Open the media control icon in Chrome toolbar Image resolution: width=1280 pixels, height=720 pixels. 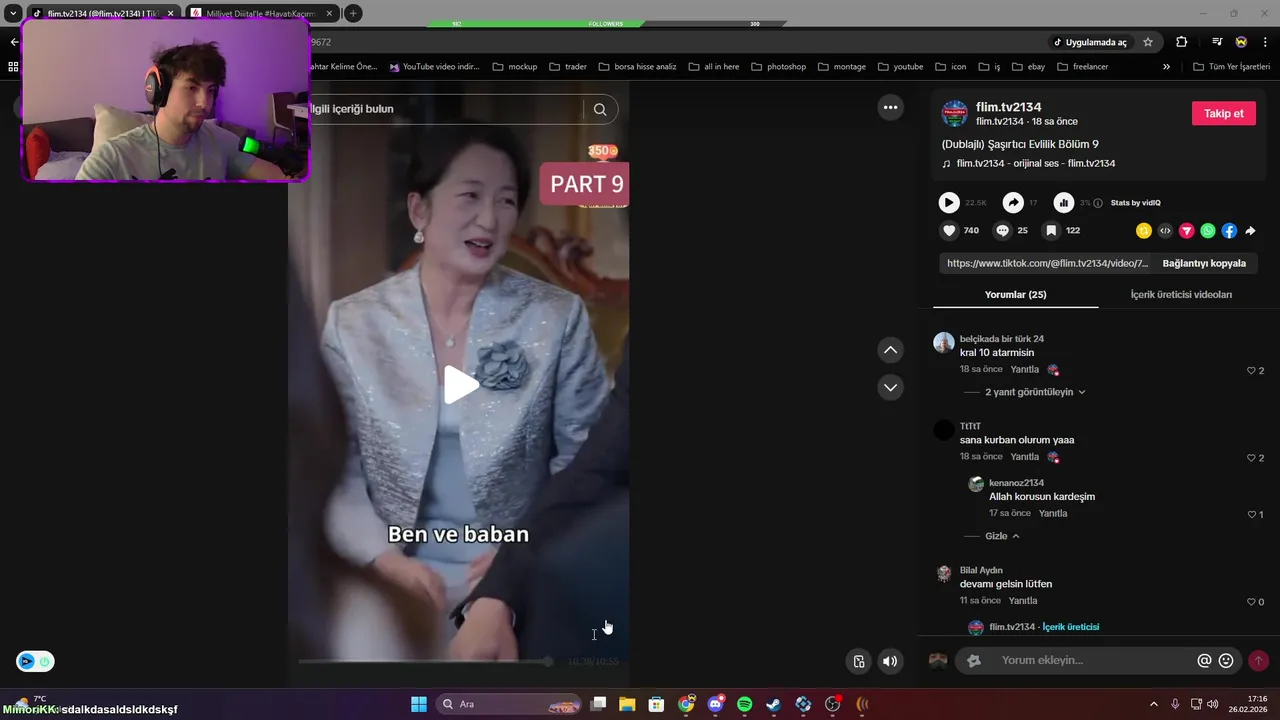point(1217,42)
